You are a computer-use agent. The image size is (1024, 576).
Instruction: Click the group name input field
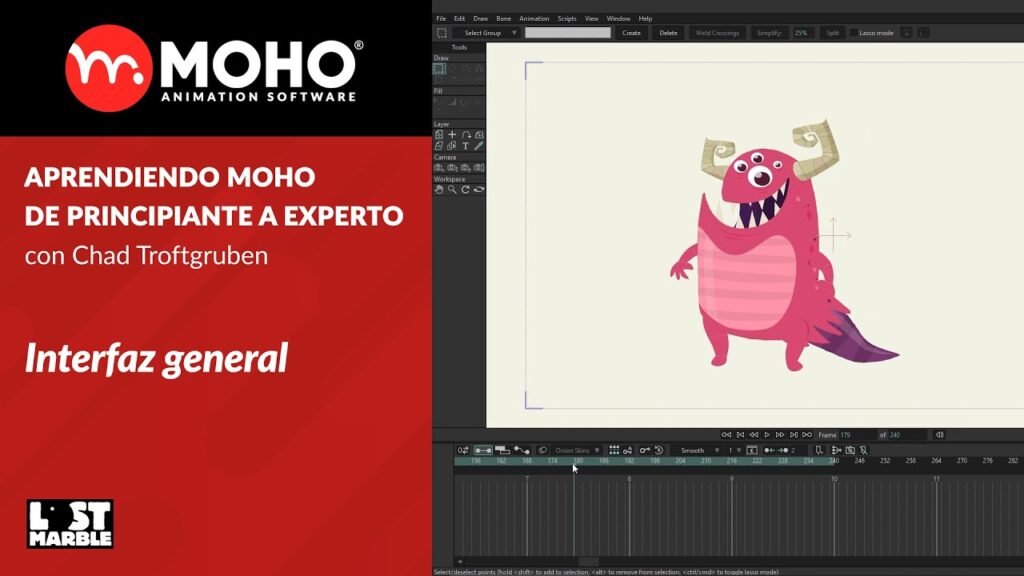pos(568,33)
